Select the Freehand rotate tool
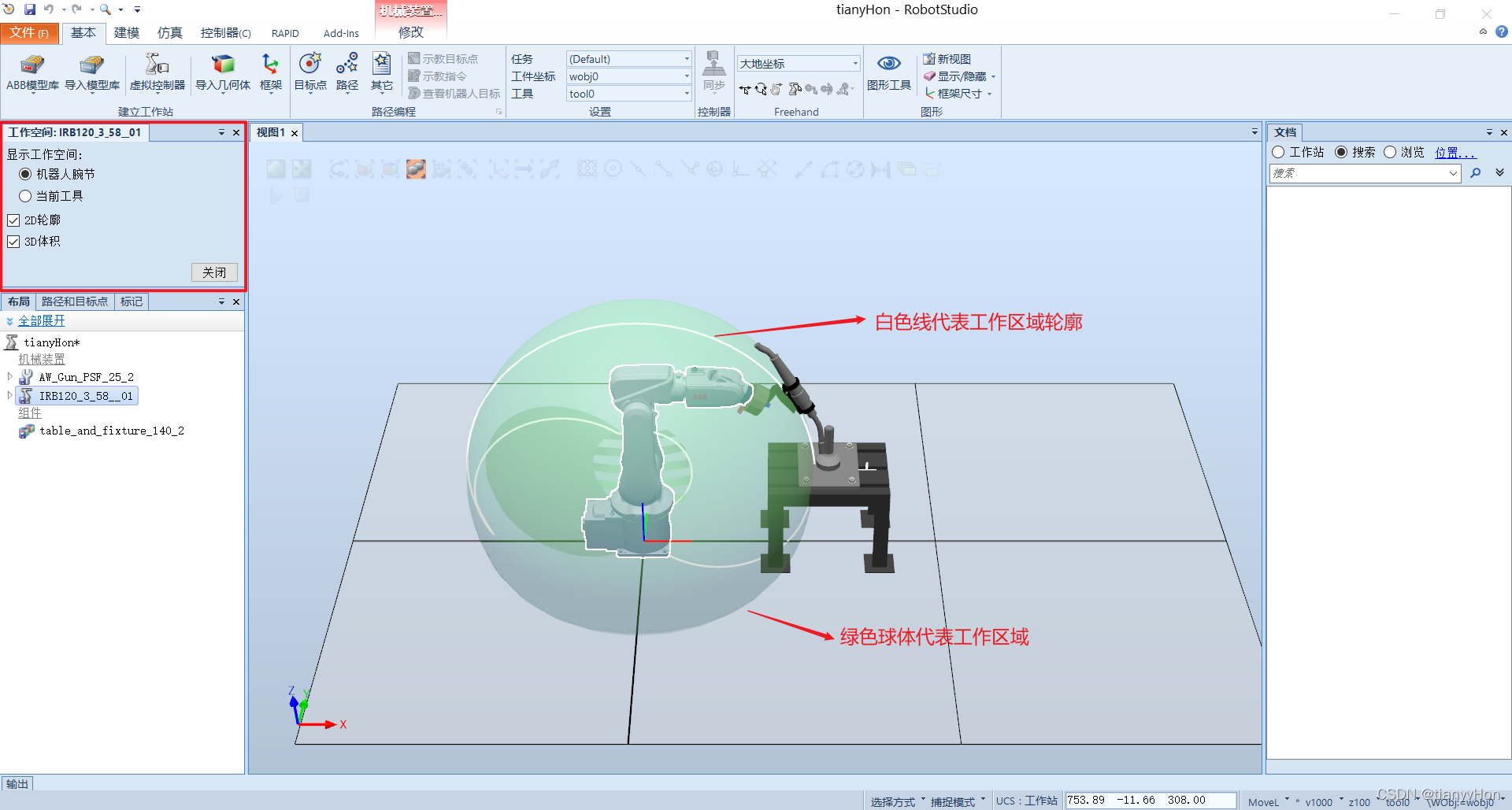1512x810 pixels. pyautogui.click(x=761, y=90)
